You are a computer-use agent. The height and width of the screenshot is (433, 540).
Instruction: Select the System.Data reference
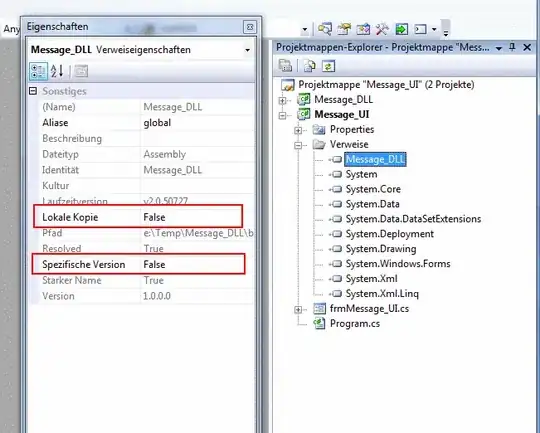tap(372, 204)
